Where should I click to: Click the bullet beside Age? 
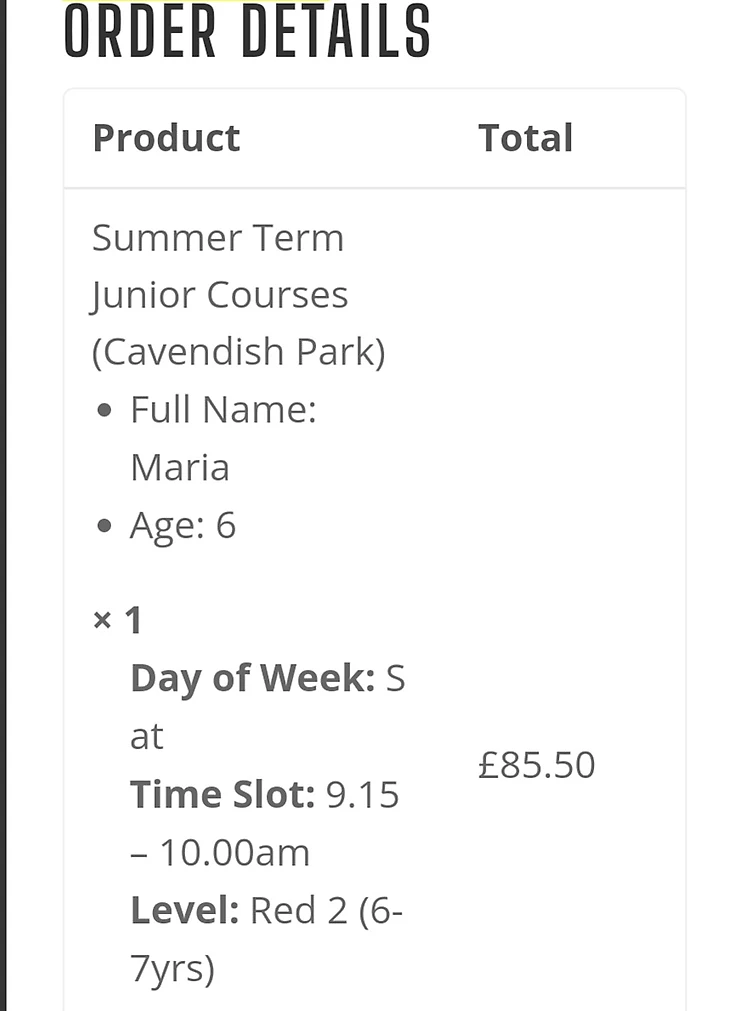pos(106,527)
